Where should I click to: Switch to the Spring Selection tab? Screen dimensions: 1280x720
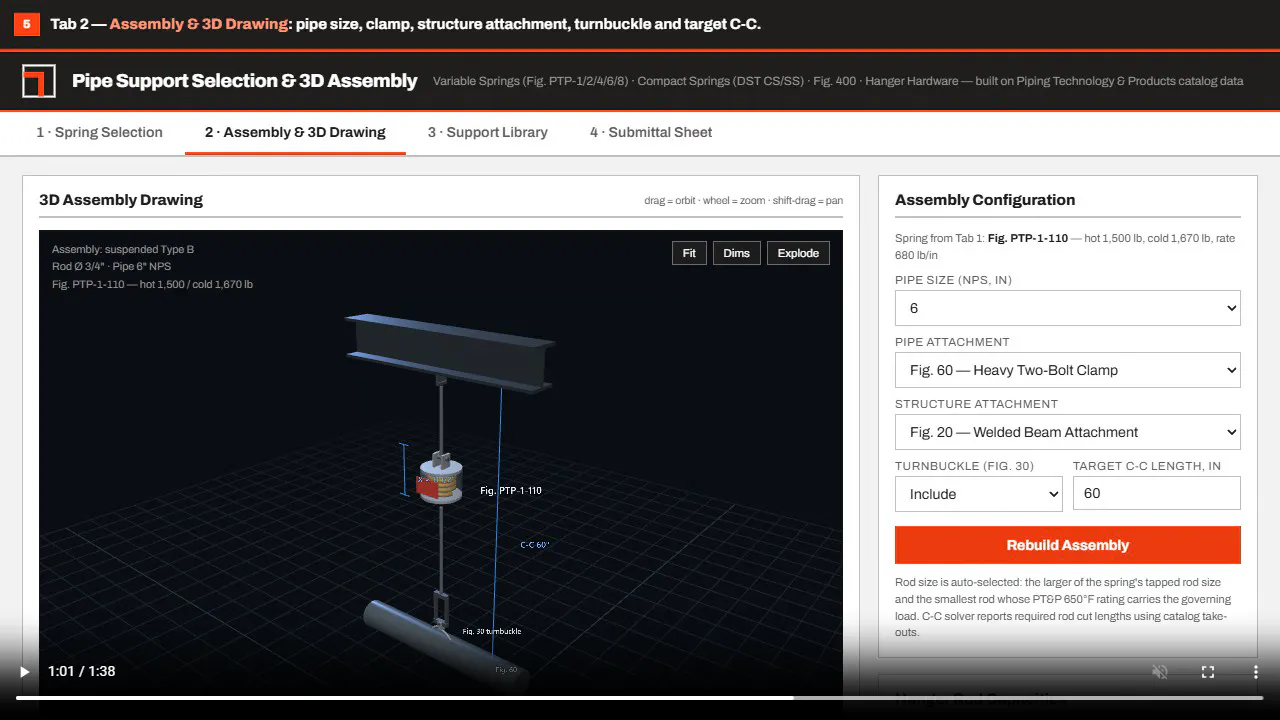click(99, 132)
